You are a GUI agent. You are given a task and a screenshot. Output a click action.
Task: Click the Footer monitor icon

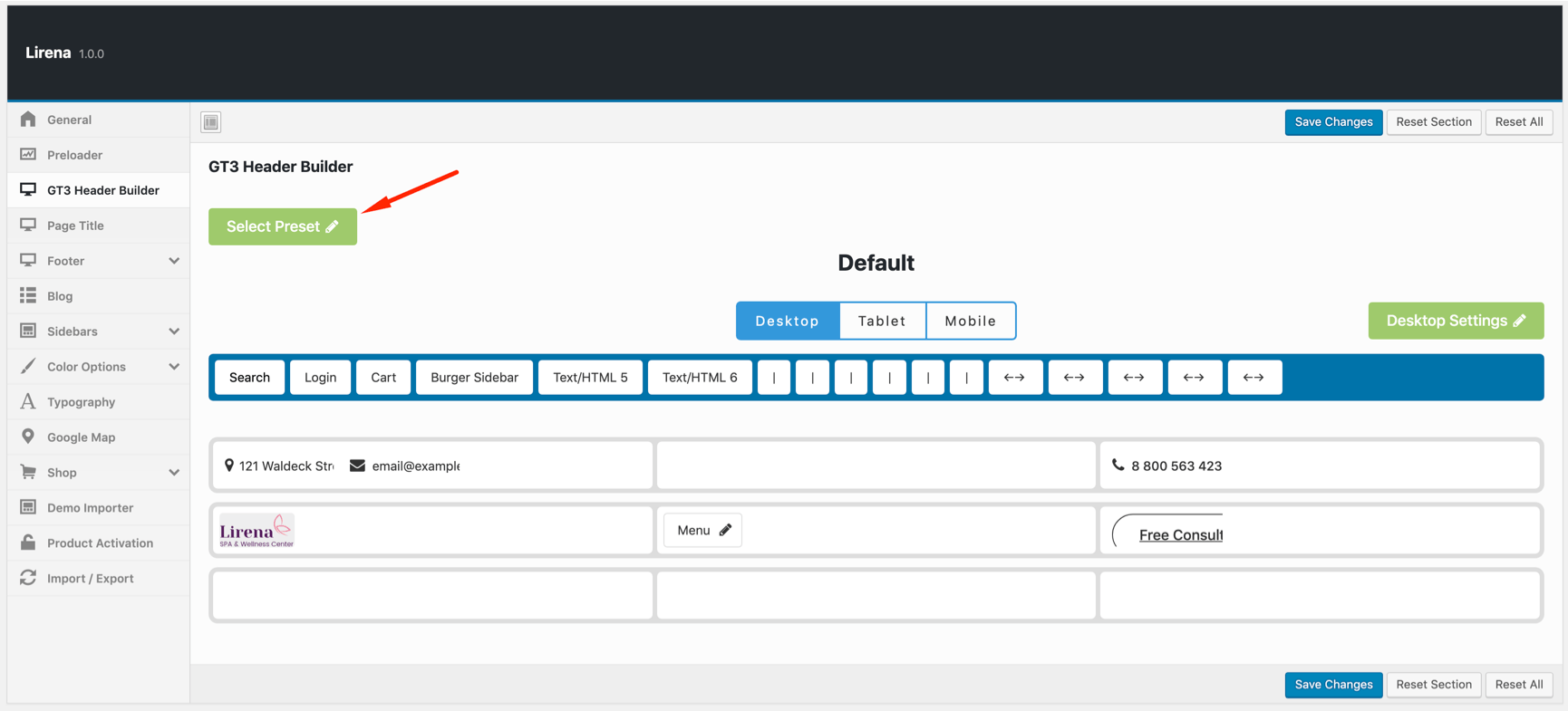point(28,260)
